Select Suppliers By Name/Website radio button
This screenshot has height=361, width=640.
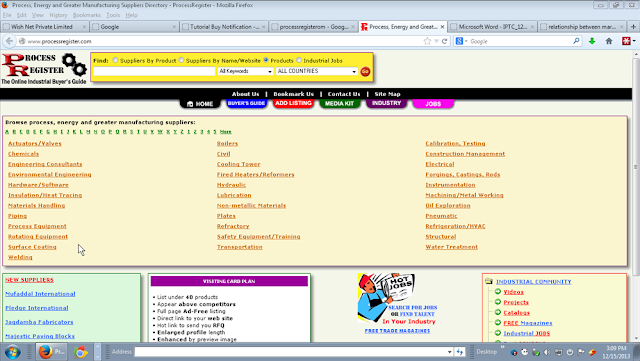click(x=181, y=60)
